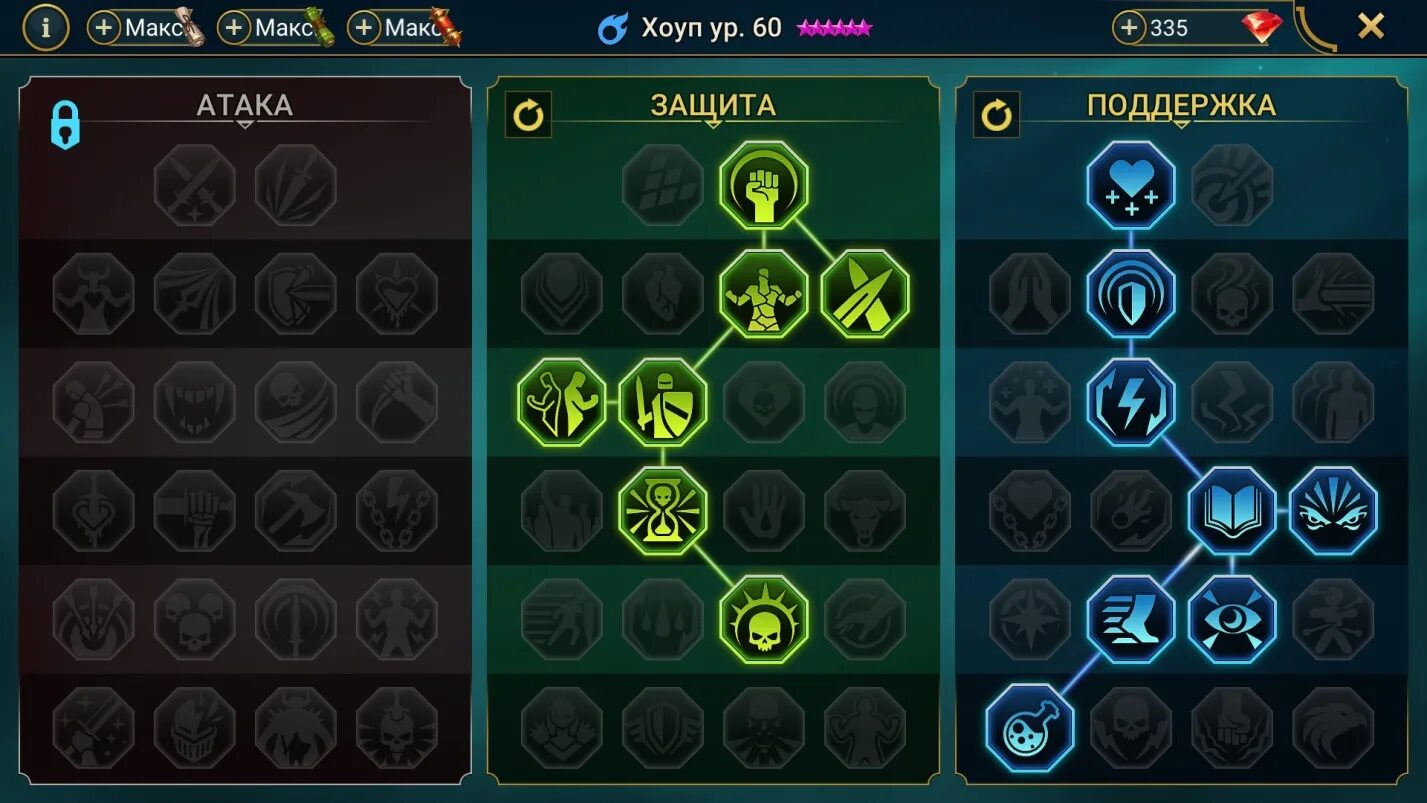Image resolution: width=1427 pixels, height=803 pixels.
Task: Click the info button in top bar
Action: coord(45,27)
